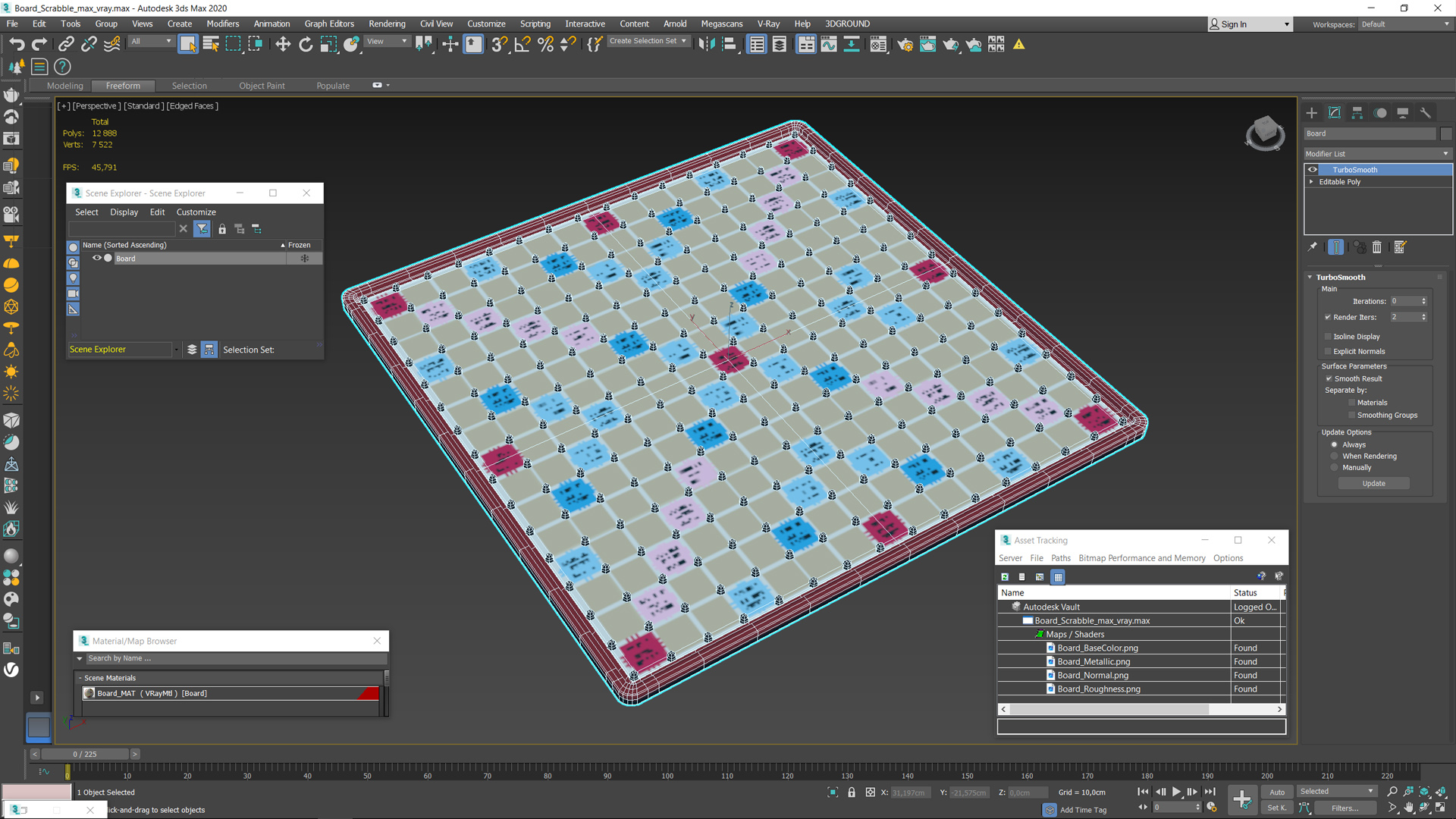This screenshot has height=819, width=1456.
Task: Open the Hierarchy command panel tab
Action: [1357, 113]
